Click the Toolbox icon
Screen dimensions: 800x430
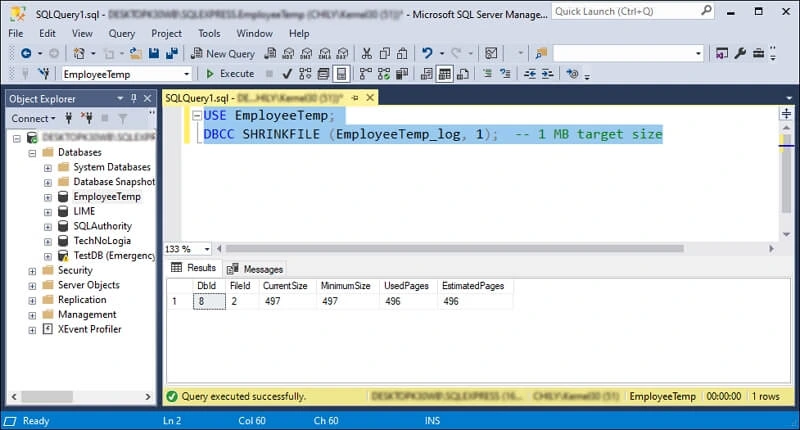click(758, 53)
